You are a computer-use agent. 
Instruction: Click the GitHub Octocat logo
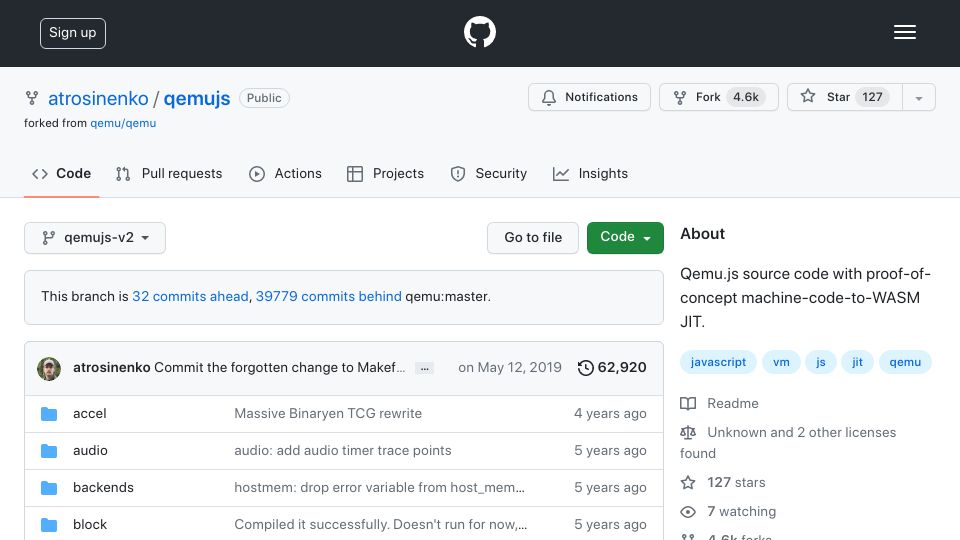[x=479, y=32]
